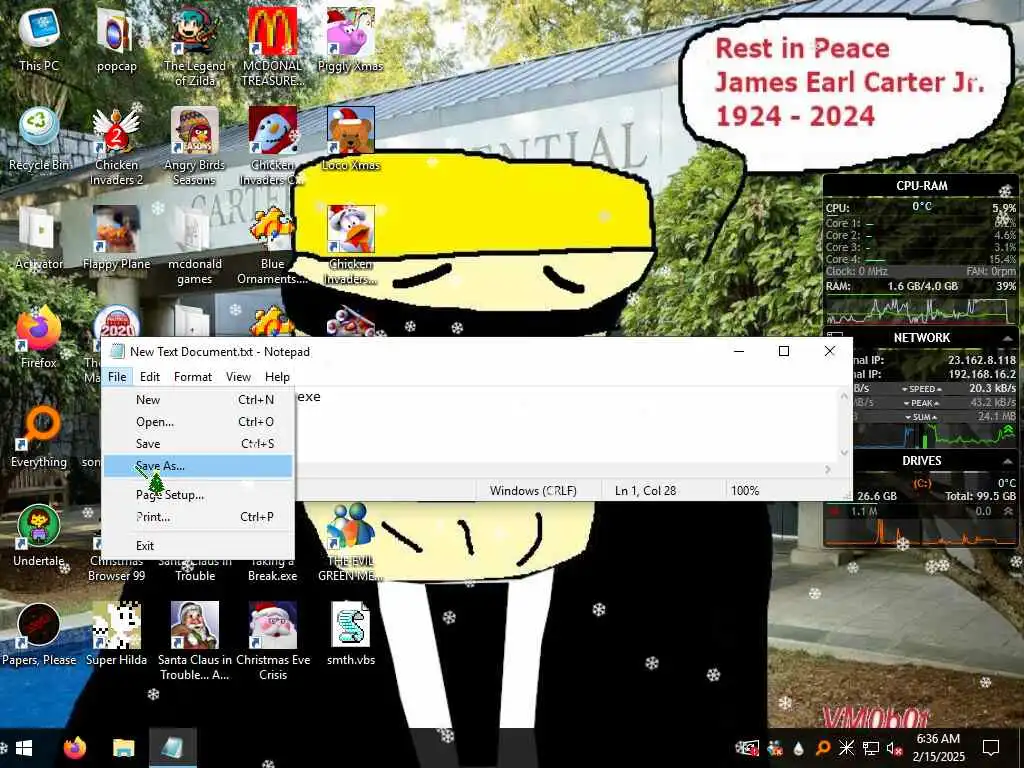This screenshot has height=768, width=1024.
Task: Open the Format menu in Notepad
Action: [193, 377]
